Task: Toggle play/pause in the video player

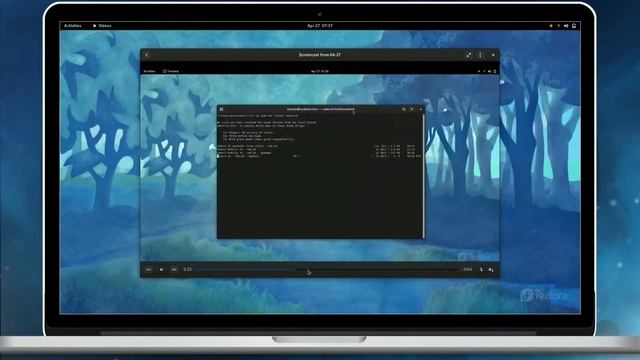Action: point(161,269)
